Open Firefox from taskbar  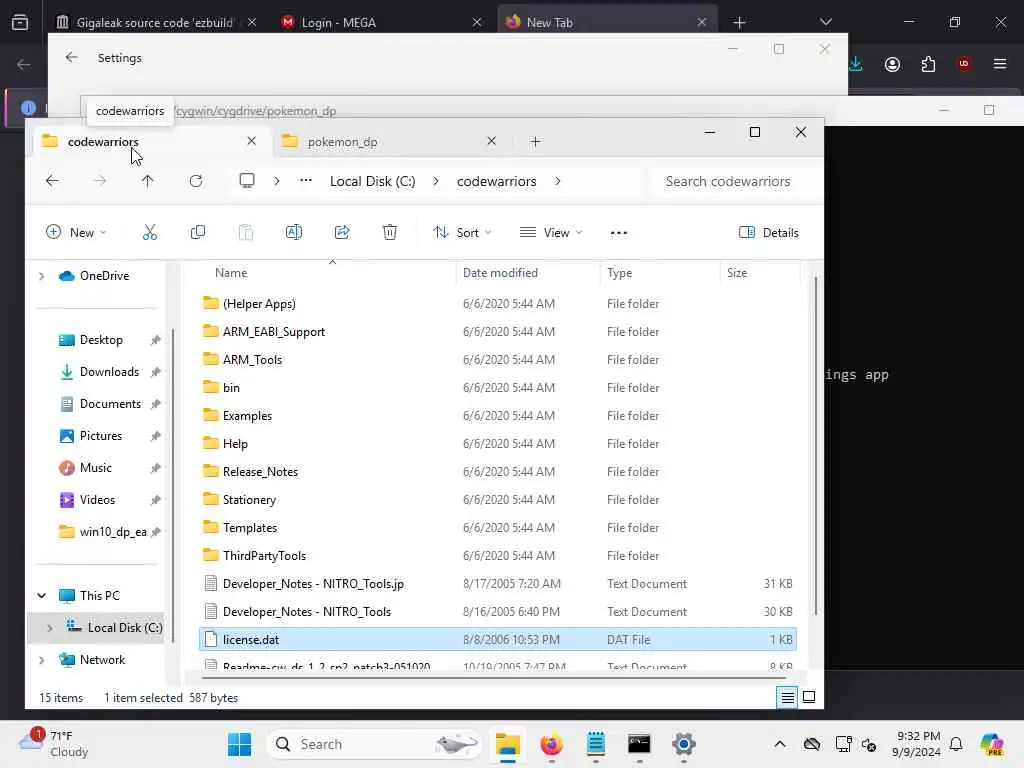click(552, 744)
